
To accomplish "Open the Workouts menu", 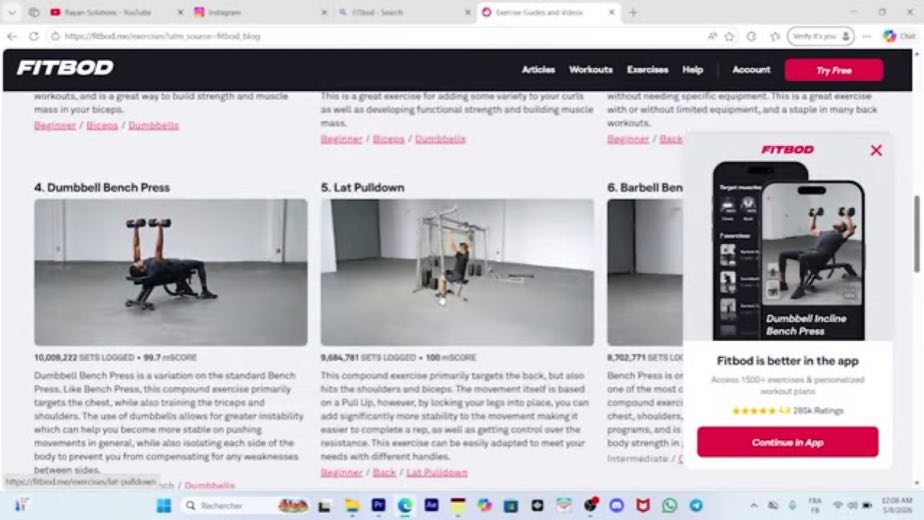I will 590,70.
